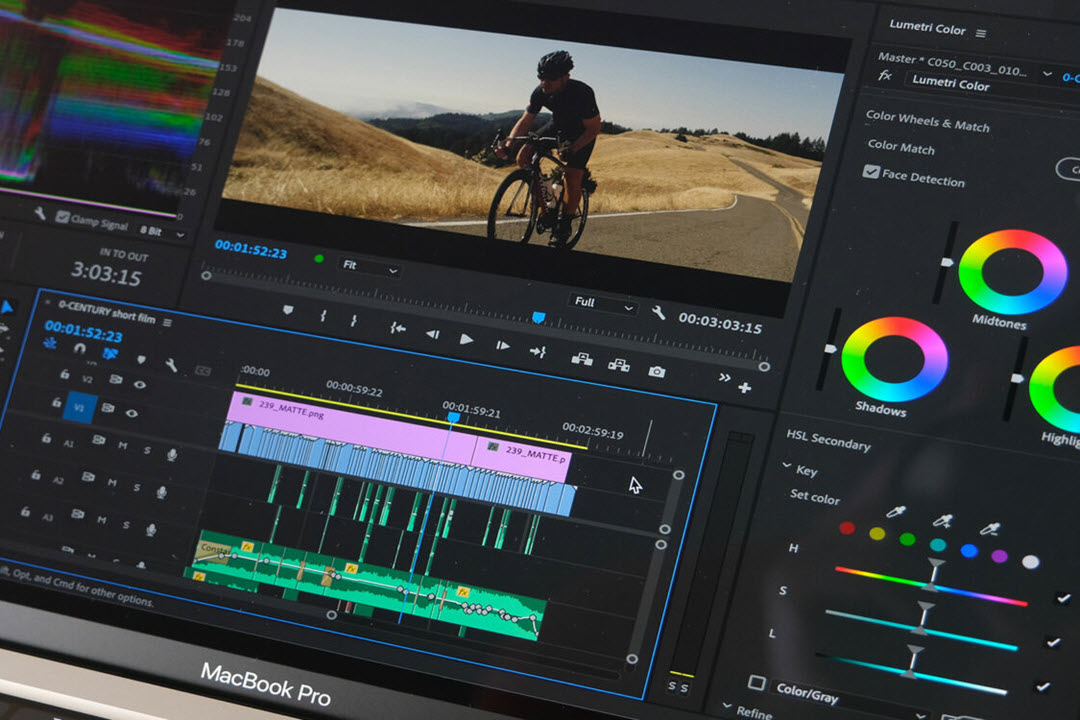
Task: Click the Export Frame camera icon
Action: 656,371
